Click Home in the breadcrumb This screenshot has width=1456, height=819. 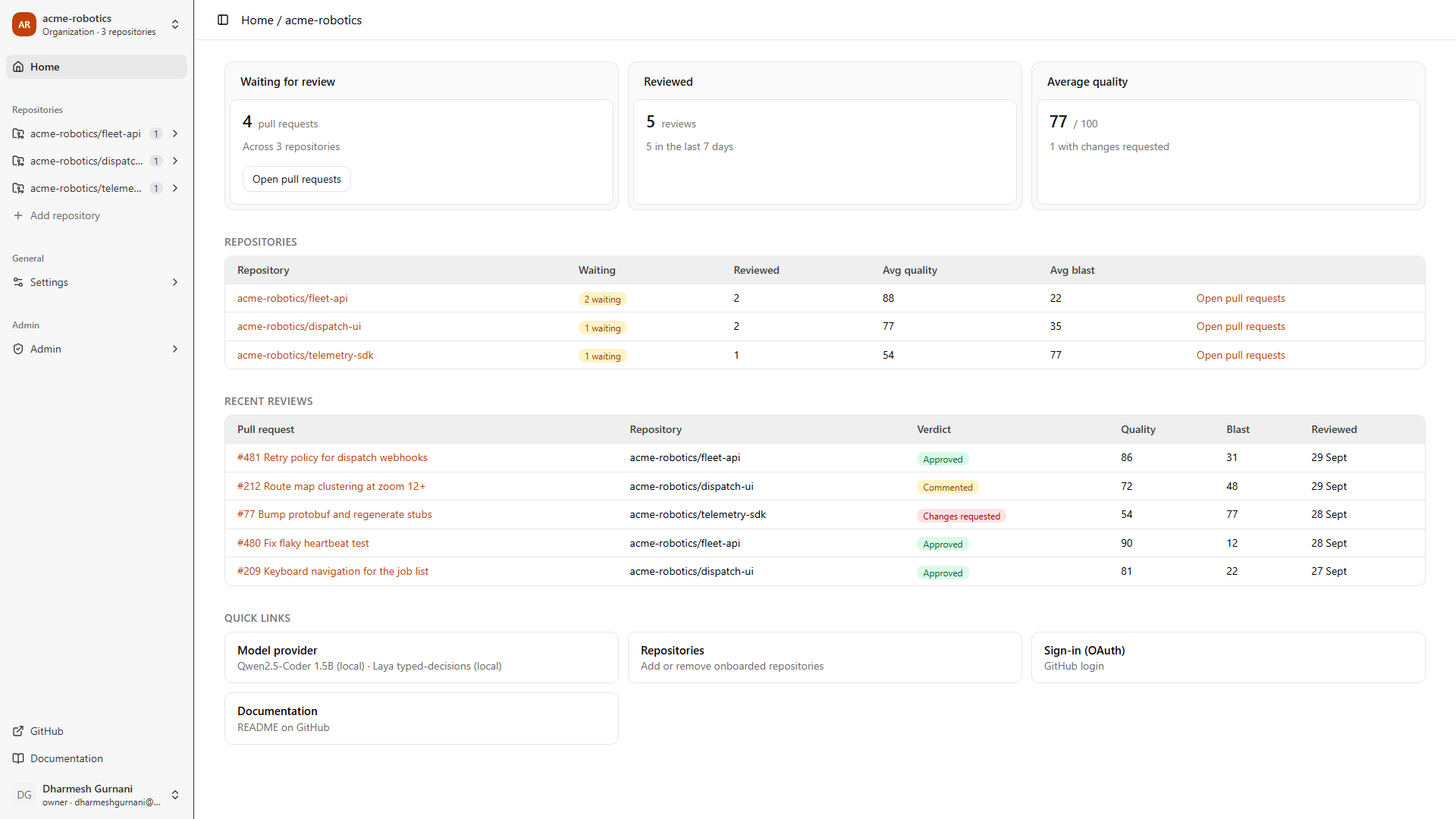257,20
